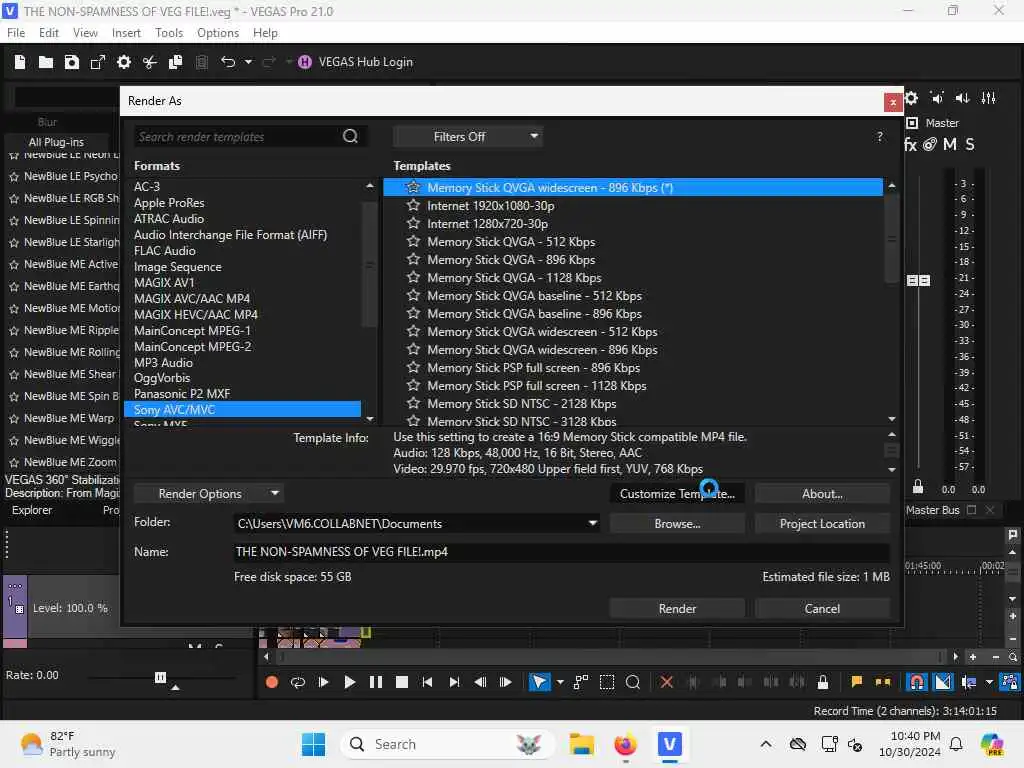Click the search magnifier in Render As dialog
The width and height of the screenshot is (1024, 768).
[x=351, y=136]
